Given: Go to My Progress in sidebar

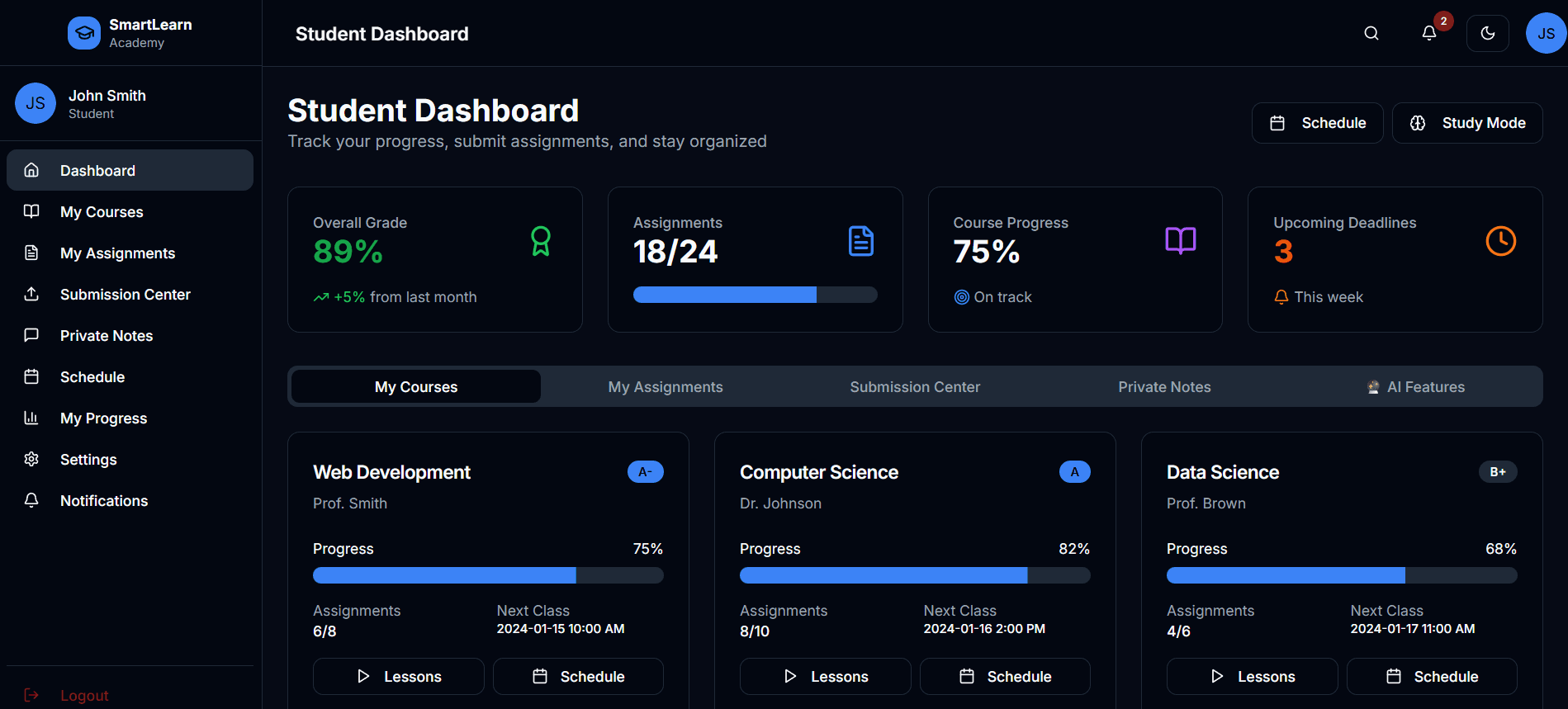Looking at the screenshot, I should [103, 418].
